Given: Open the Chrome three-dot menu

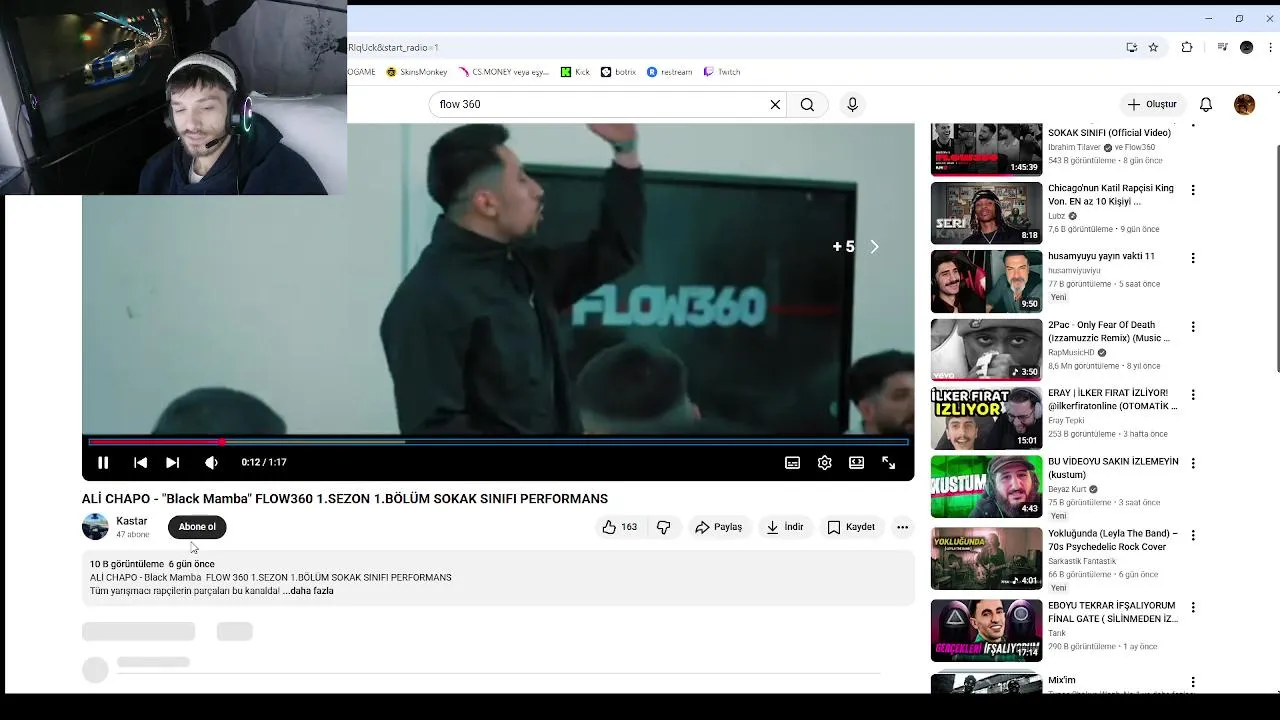Looking at the screenshot, I should point(1271,47).
